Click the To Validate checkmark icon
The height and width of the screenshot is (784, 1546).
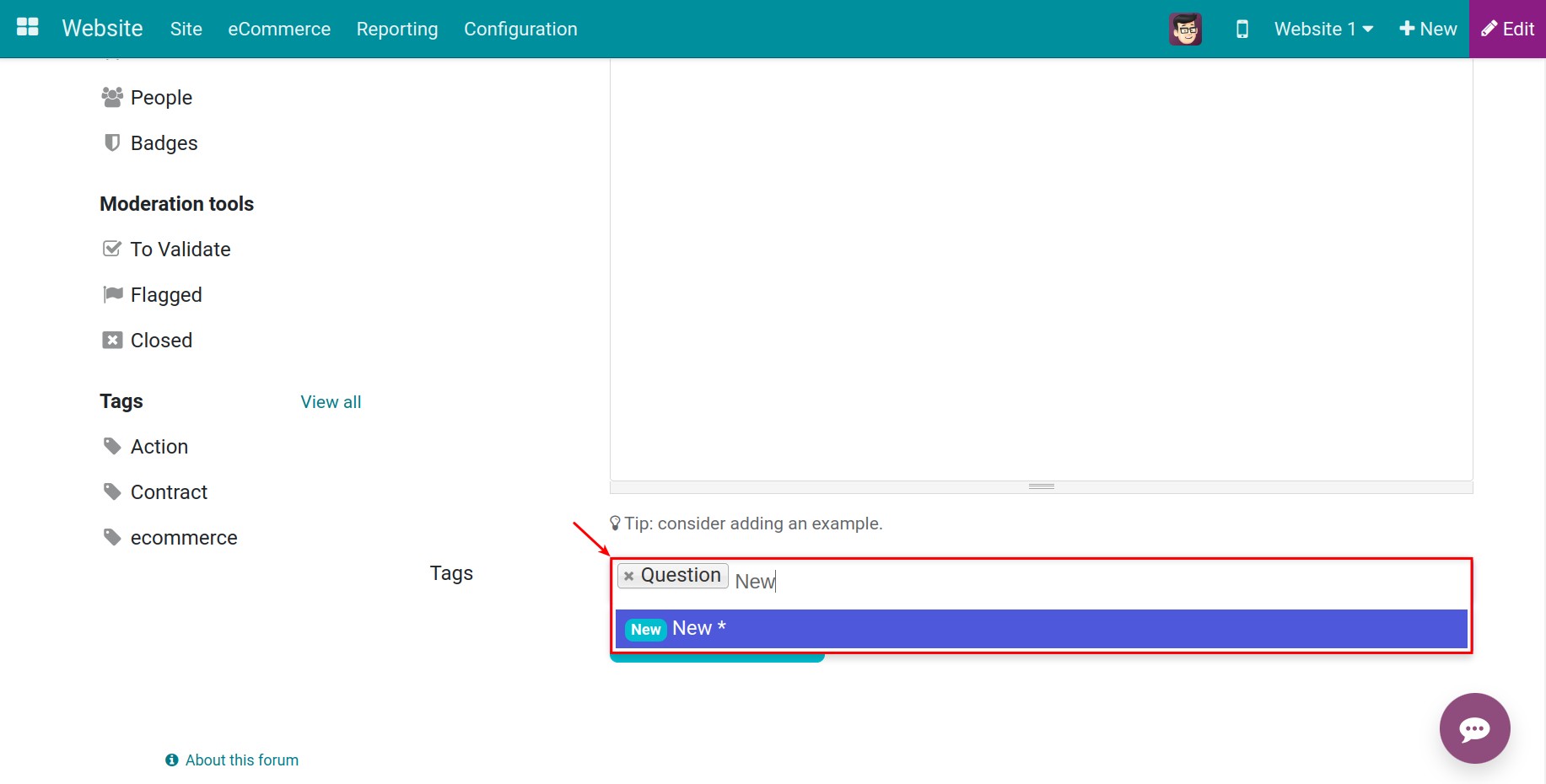click(x=111, y=248)
